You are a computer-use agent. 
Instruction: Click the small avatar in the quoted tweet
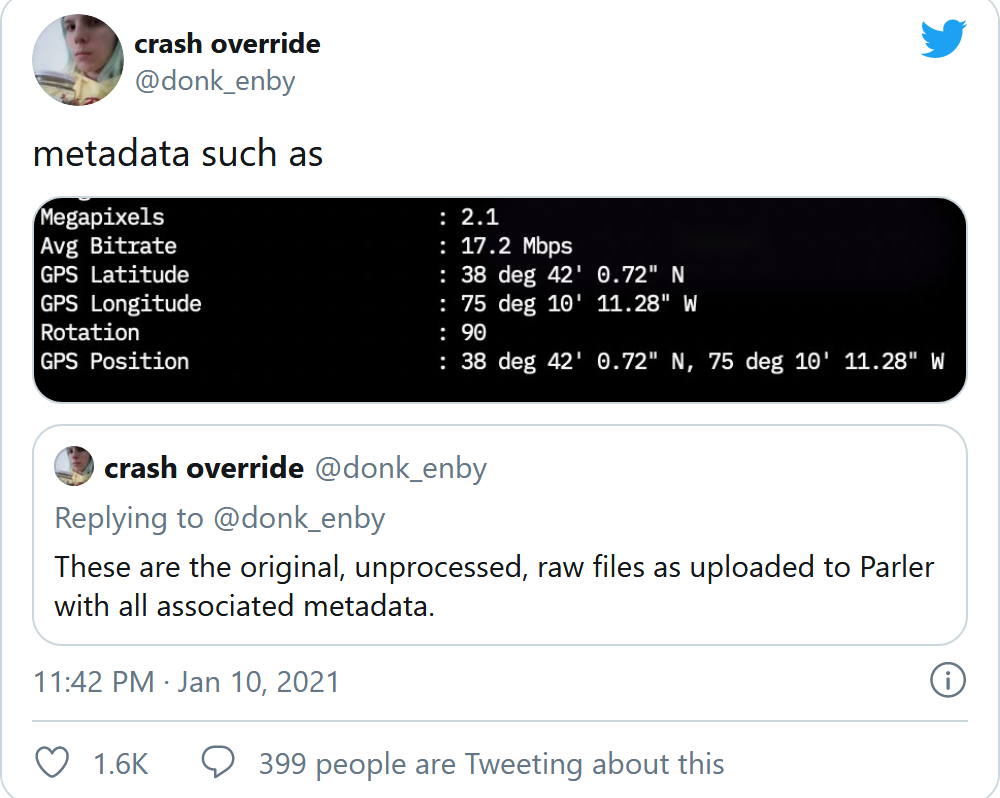(74, 467)
